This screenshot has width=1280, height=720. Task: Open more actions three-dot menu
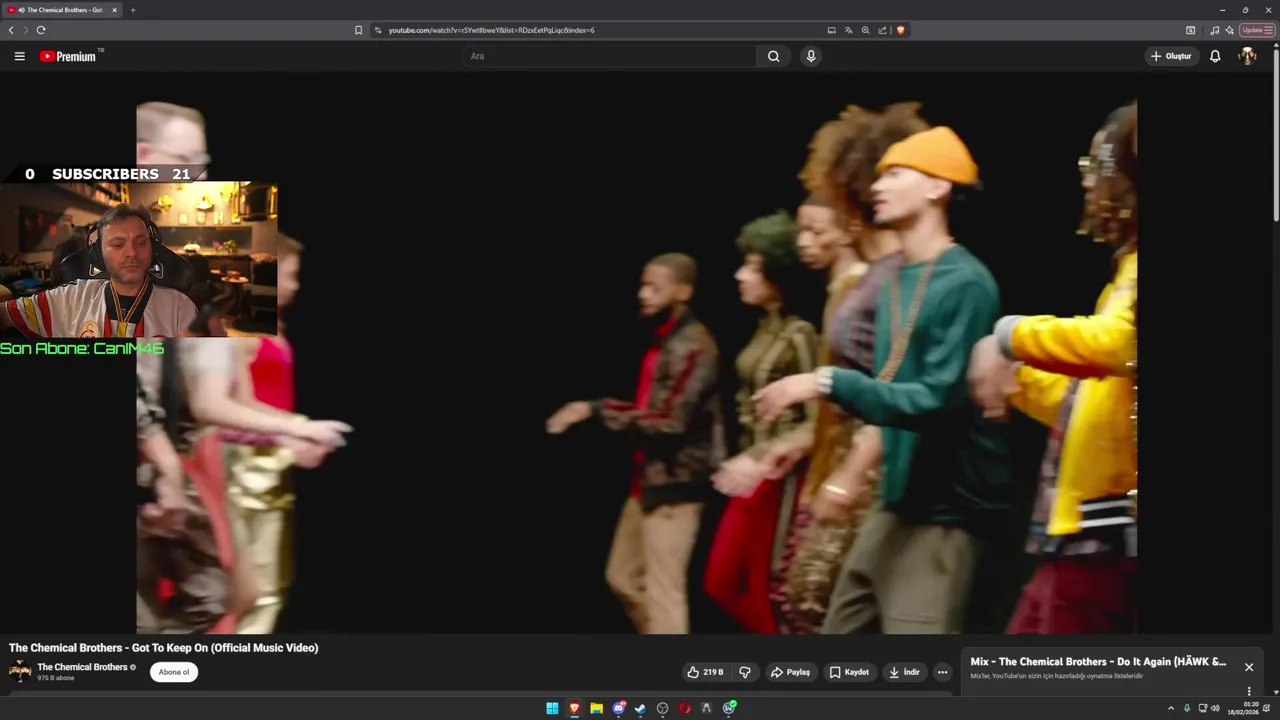942,672
